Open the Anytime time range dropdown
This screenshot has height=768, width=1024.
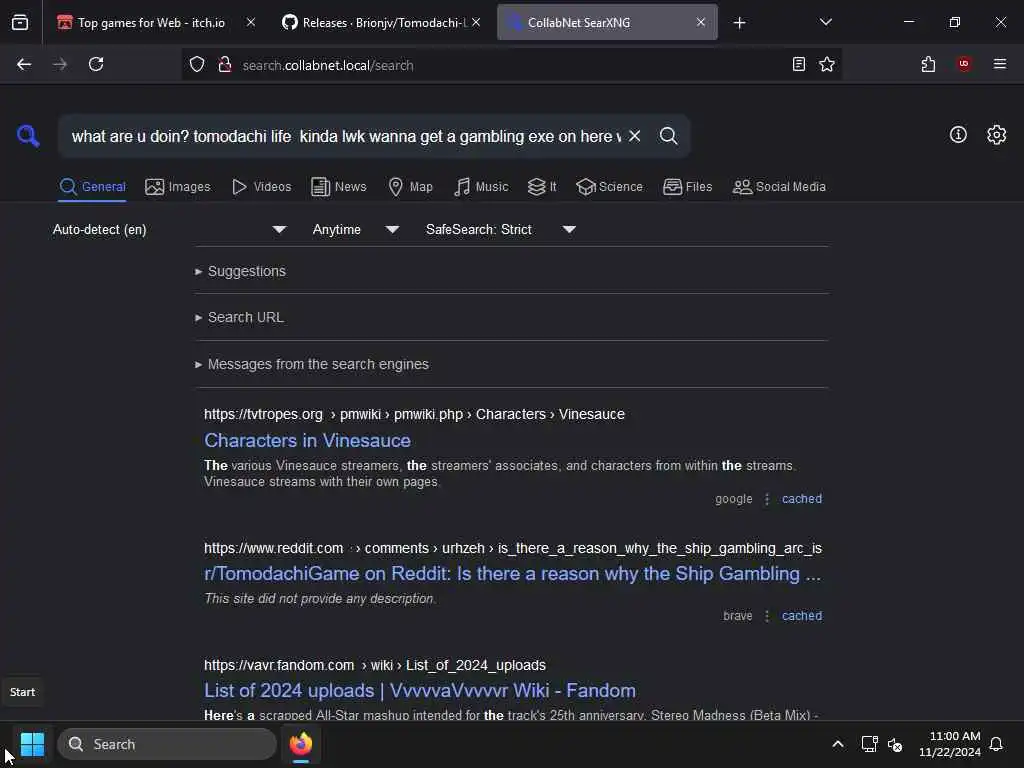356,229
